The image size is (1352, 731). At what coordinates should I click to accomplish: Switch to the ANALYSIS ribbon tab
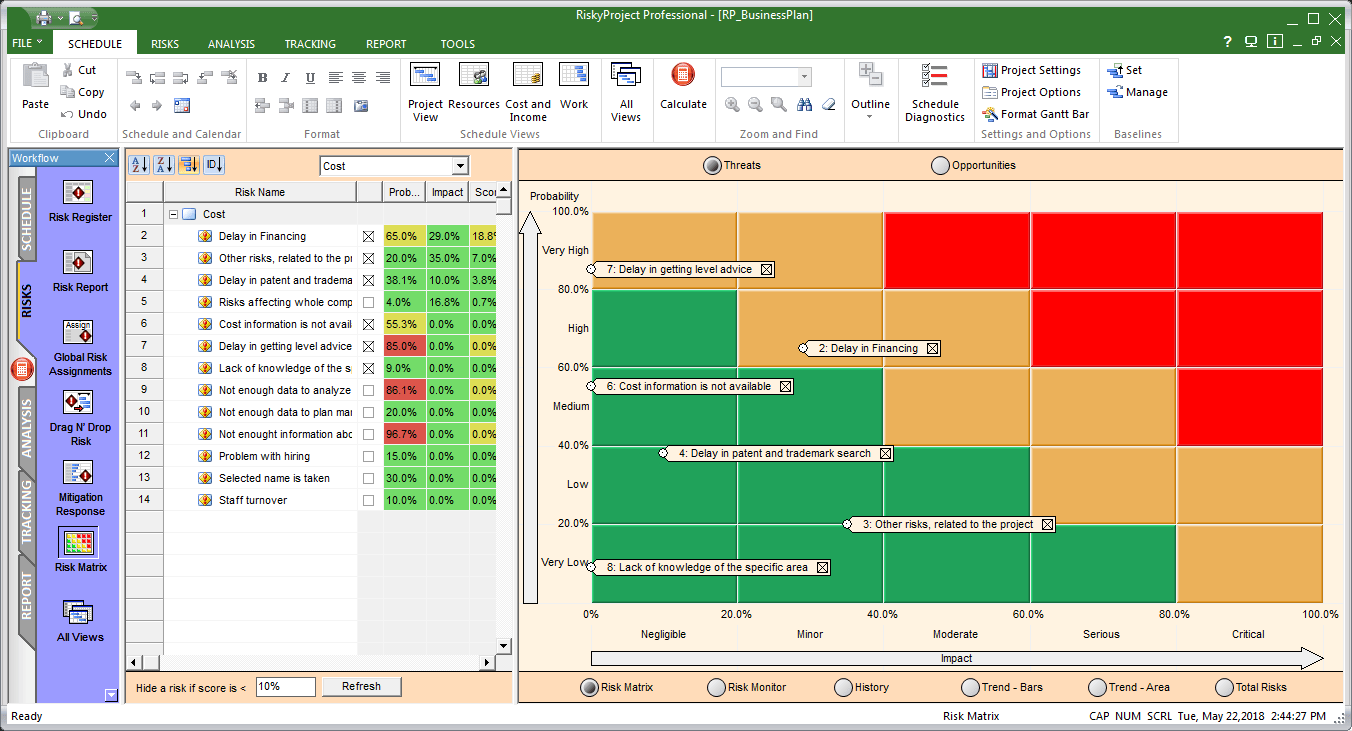231,44
